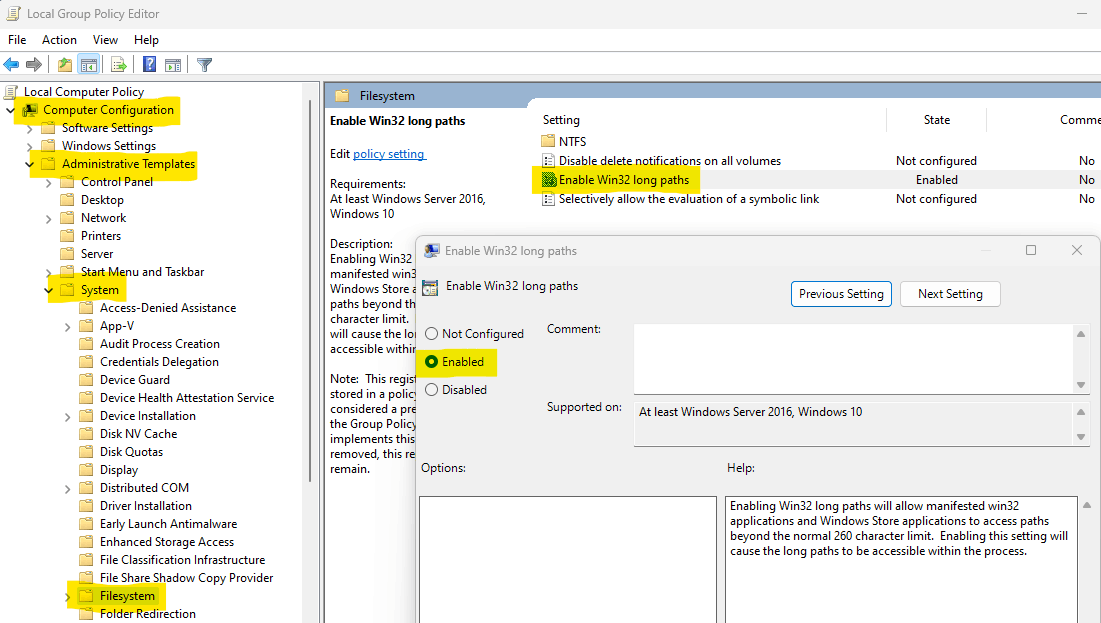Image resolution: width=1101 pixels, height=623 pixels.
Task: Click the Next Setting button
Action: click(950, 294)
